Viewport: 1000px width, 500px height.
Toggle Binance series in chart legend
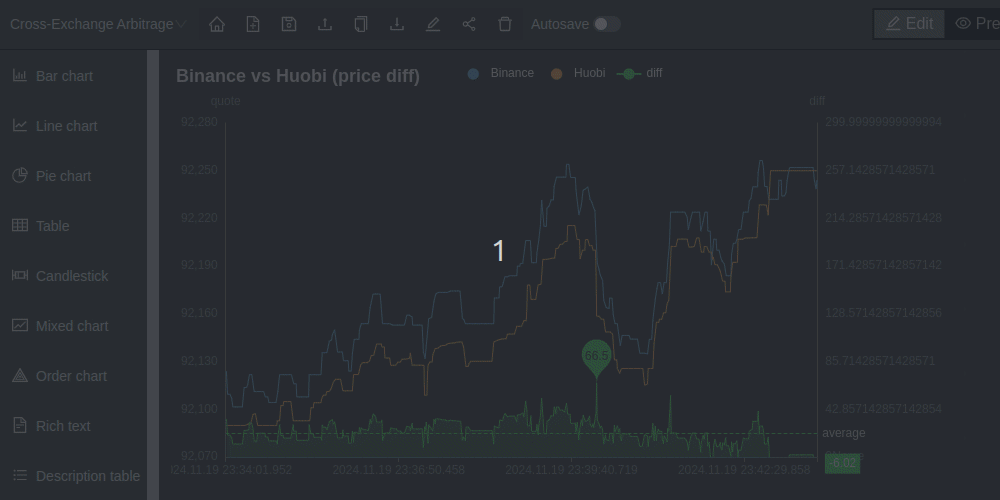501,73
